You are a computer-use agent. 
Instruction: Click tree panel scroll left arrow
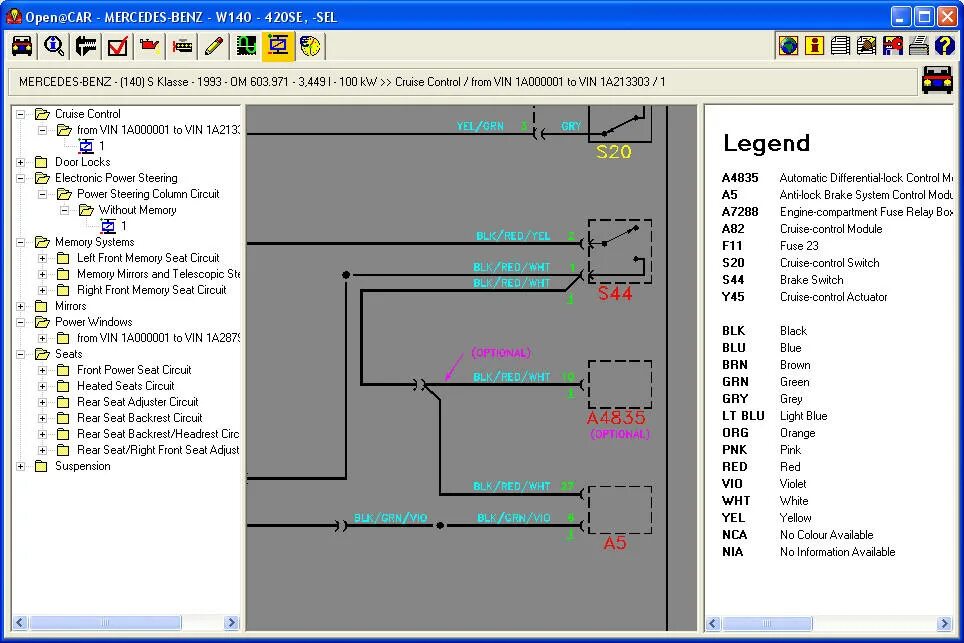point(20,623)
